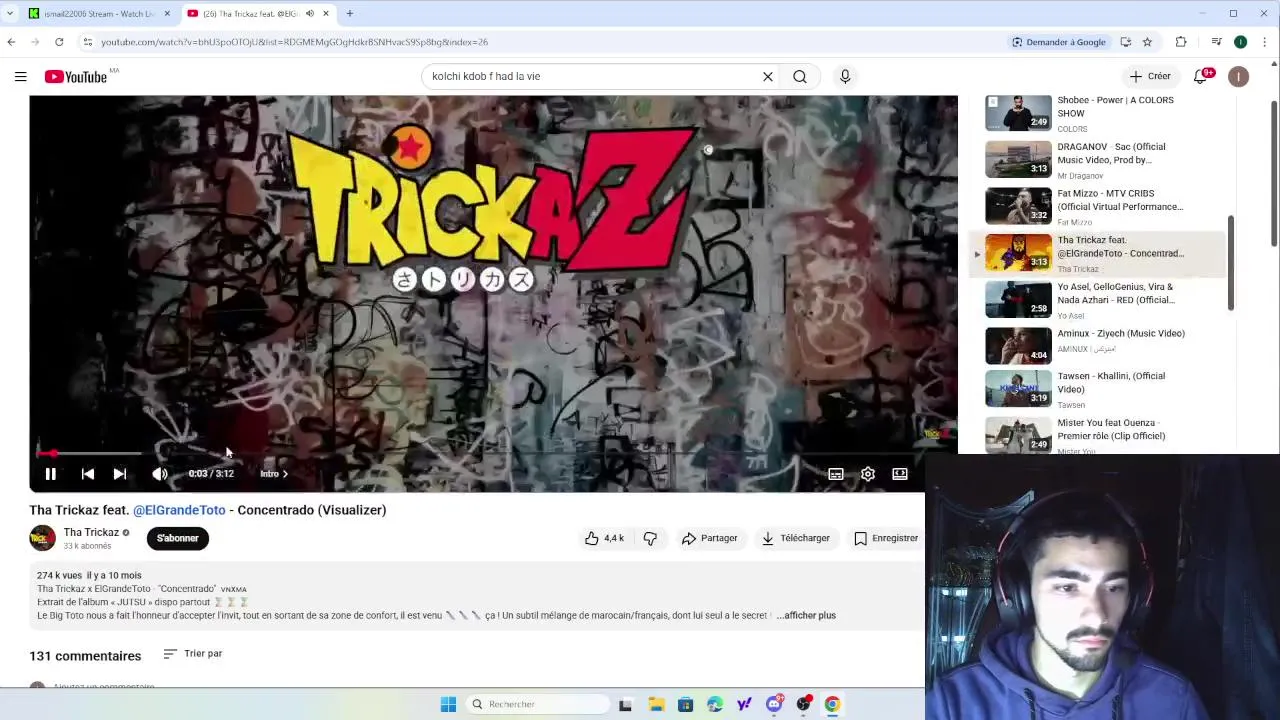Install the page as an app icon
Screen dimensions: 1280x720
point(1126,42)
